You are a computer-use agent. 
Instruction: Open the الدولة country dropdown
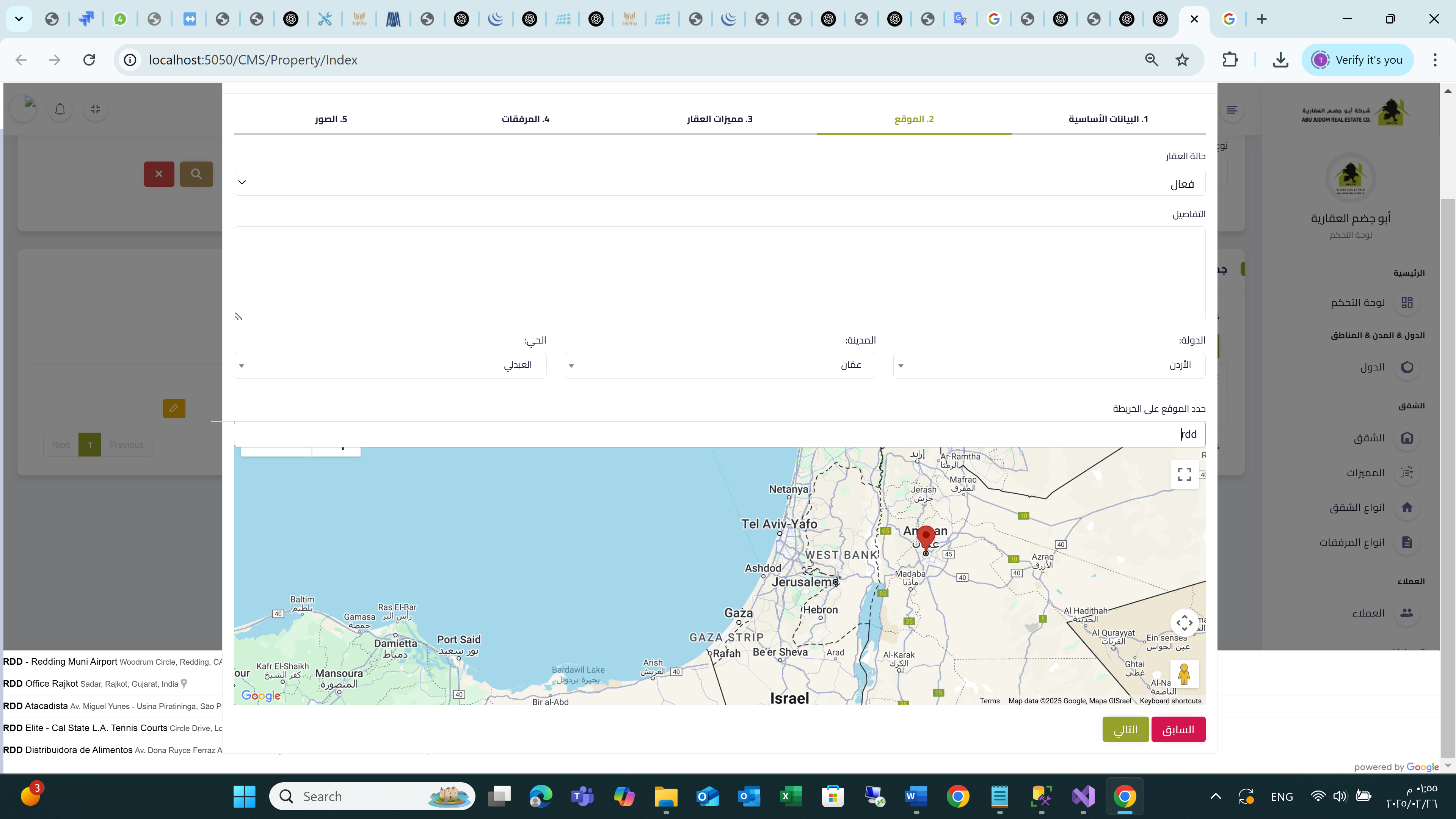[1049, 365]
